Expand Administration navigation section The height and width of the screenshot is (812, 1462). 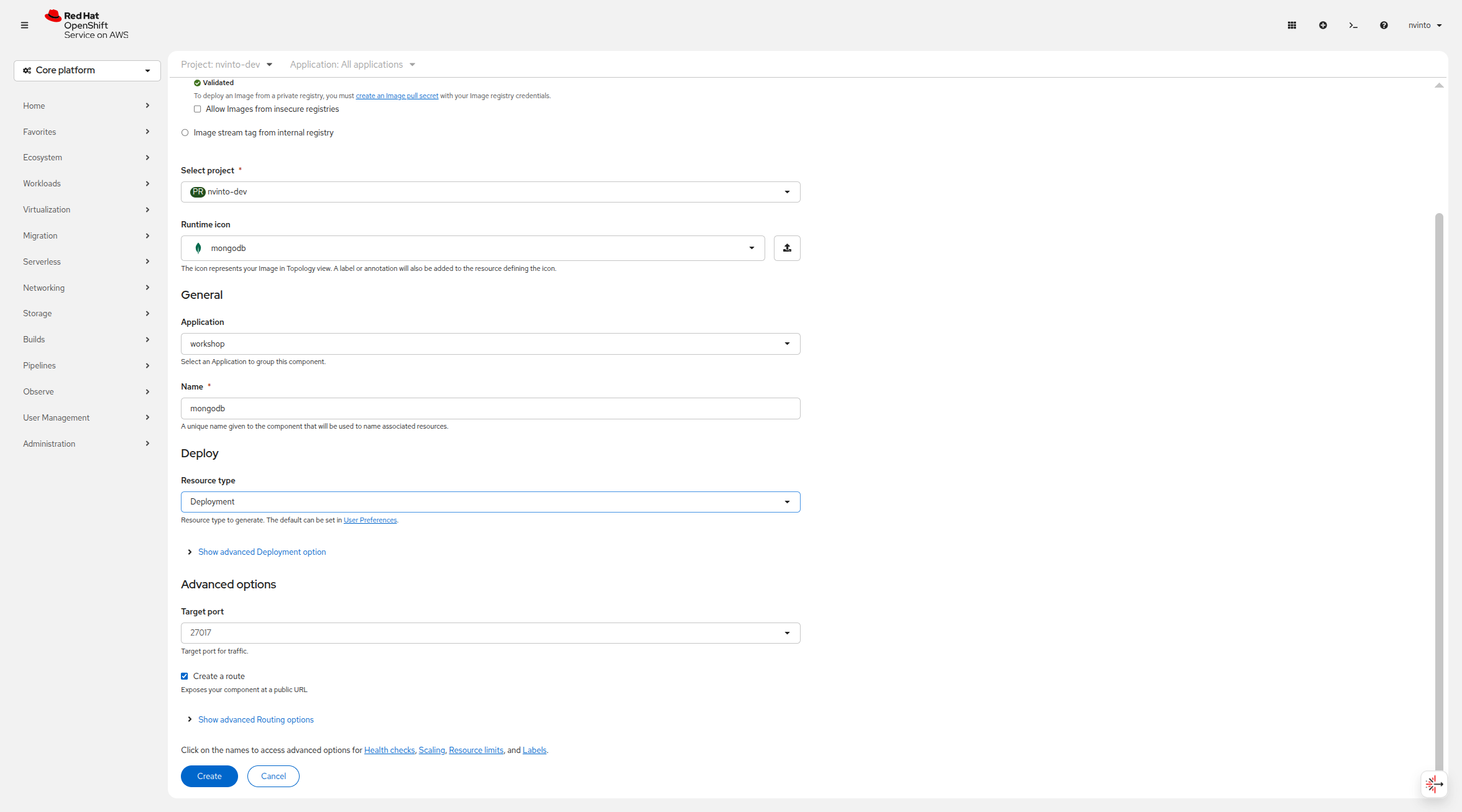pyautogui.click(x=87, y=444)
